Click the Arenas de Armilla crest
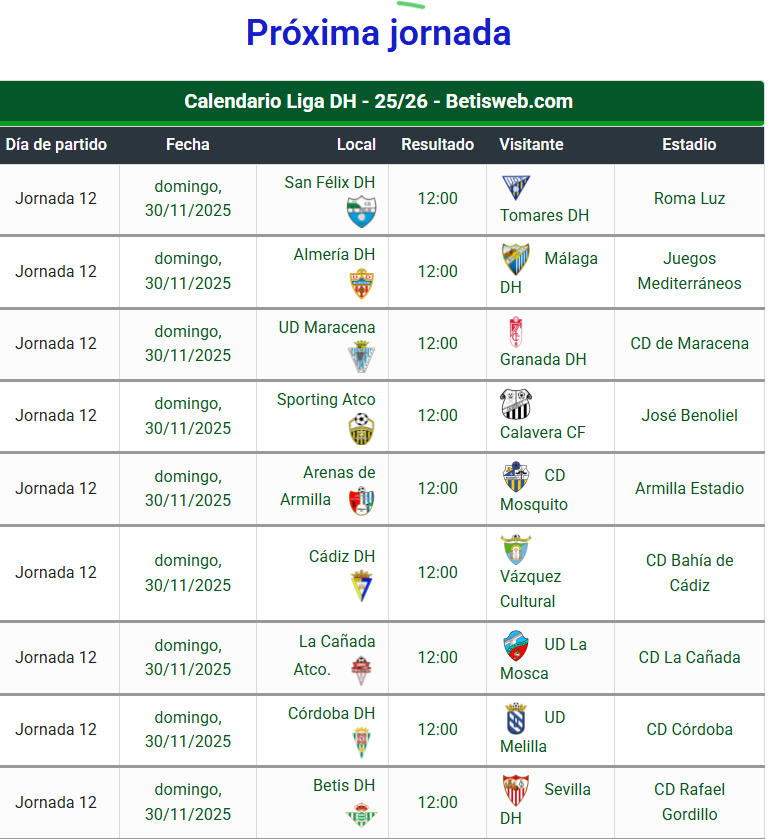Screen dimensions: 768x839 (362, 501)
